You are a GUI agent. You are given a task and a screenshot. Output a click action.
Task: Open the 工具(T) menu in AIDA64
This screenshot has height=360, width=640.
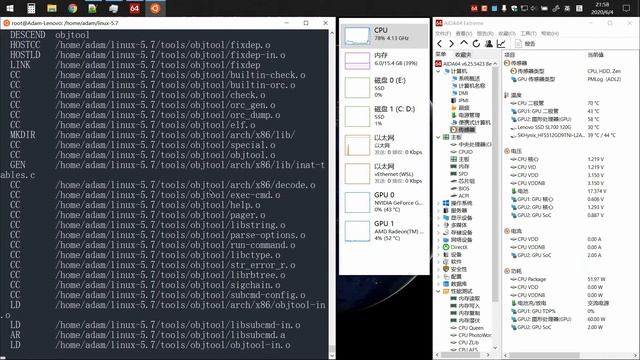[528, 33]
